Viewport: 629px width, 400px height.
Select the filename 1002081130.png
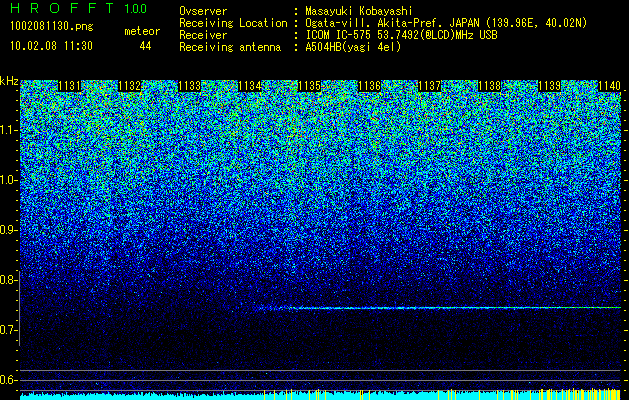coord(52,27)
